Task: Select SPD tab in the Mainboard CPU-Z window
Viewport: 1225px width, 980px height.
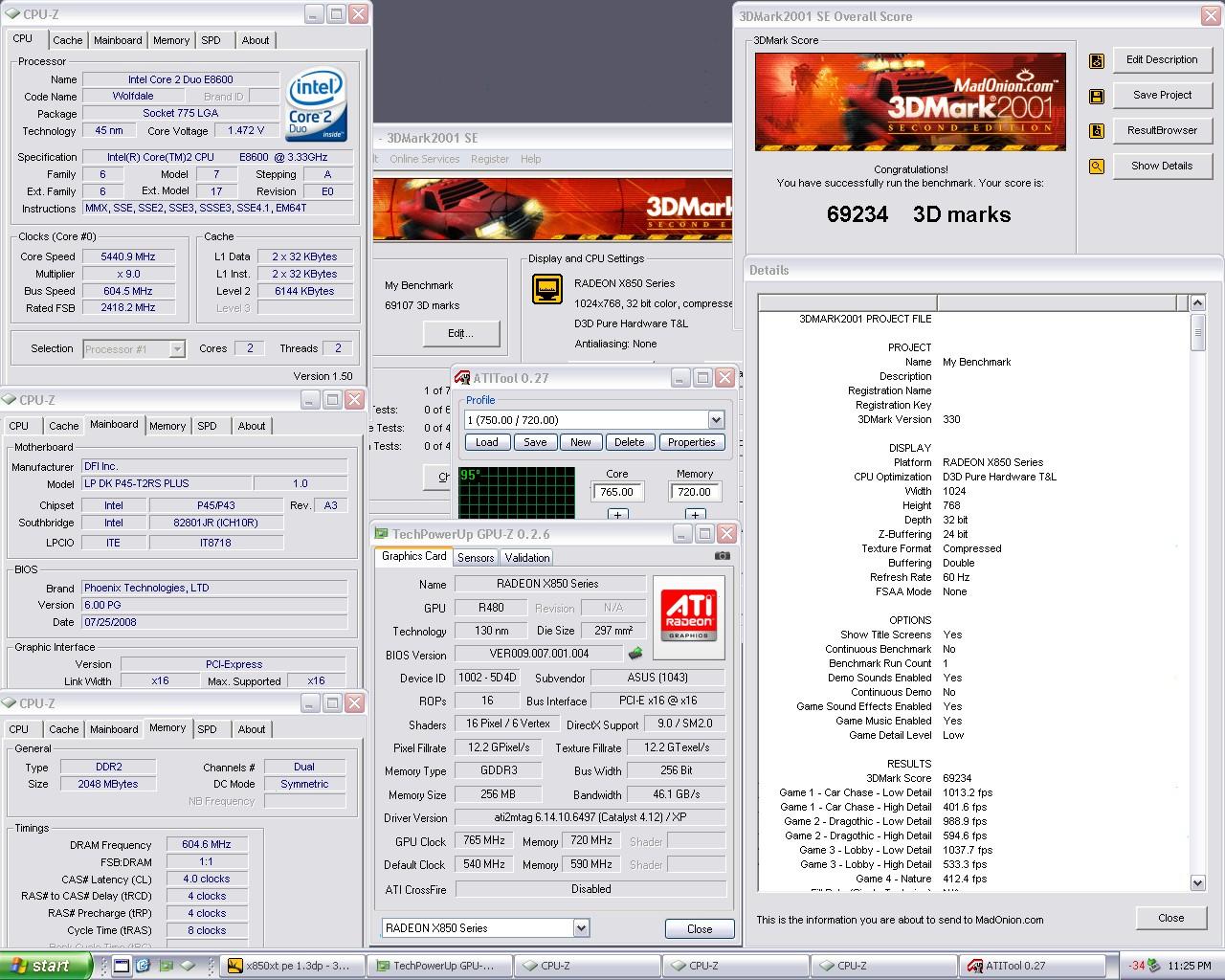Action: coord(207,426)
